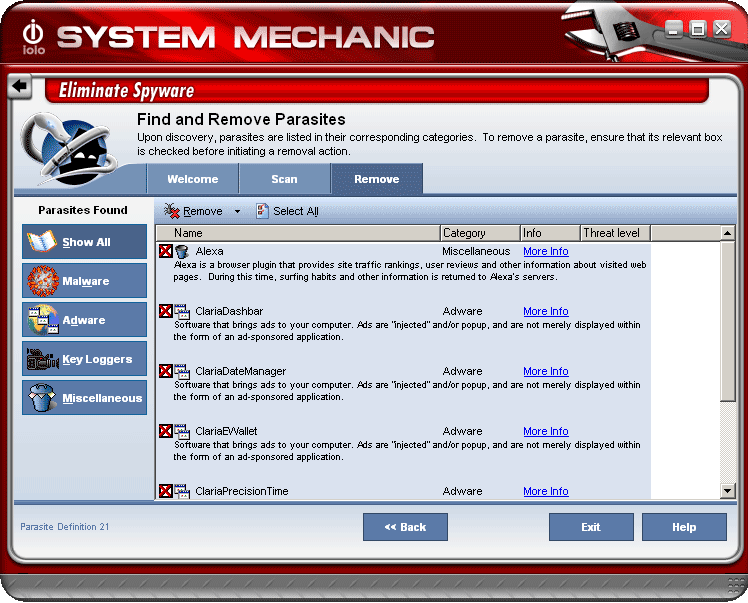Filter list by Key Loggers
The height and width of the screenshot is (603, 748).
[x=84, y=359]
